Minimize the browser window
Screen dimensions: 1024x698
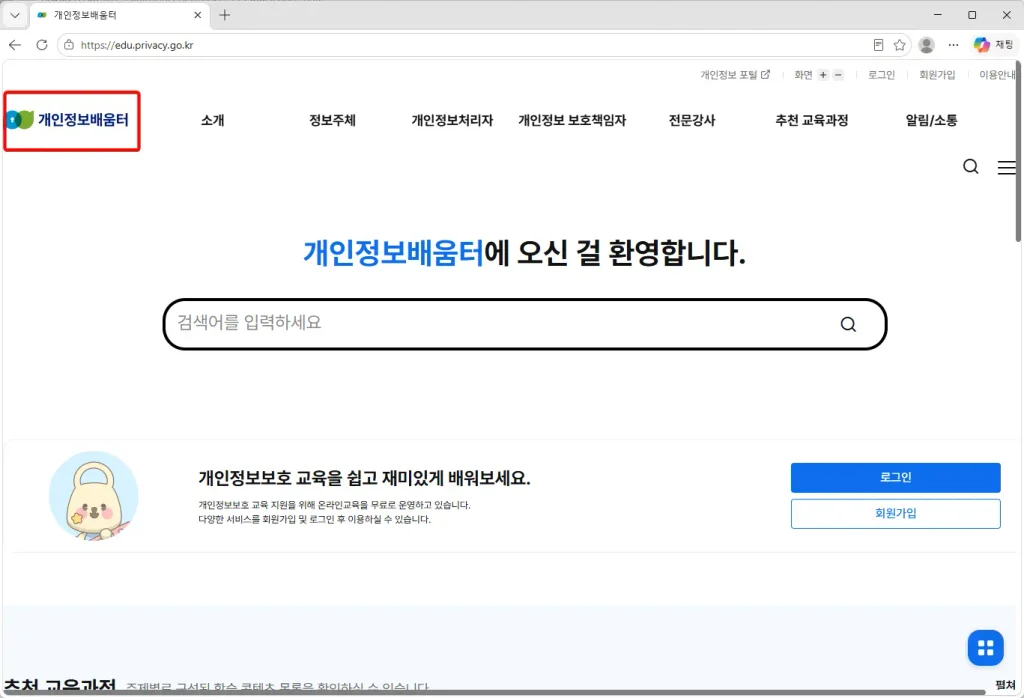tap(938, 14)
